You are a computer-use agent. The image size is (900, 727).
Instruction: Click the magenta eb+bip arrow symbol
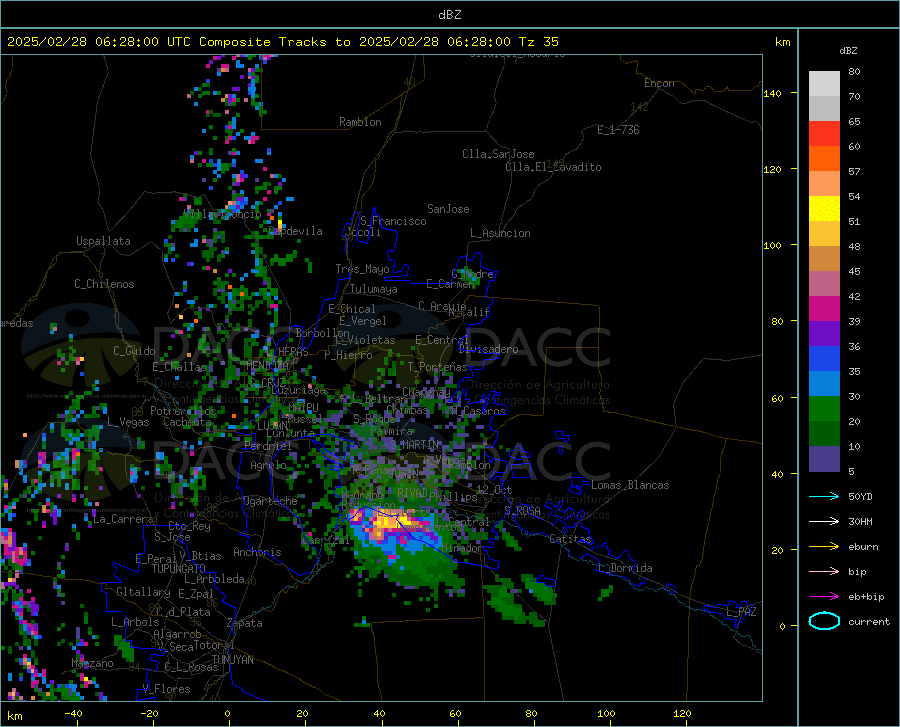824,597
